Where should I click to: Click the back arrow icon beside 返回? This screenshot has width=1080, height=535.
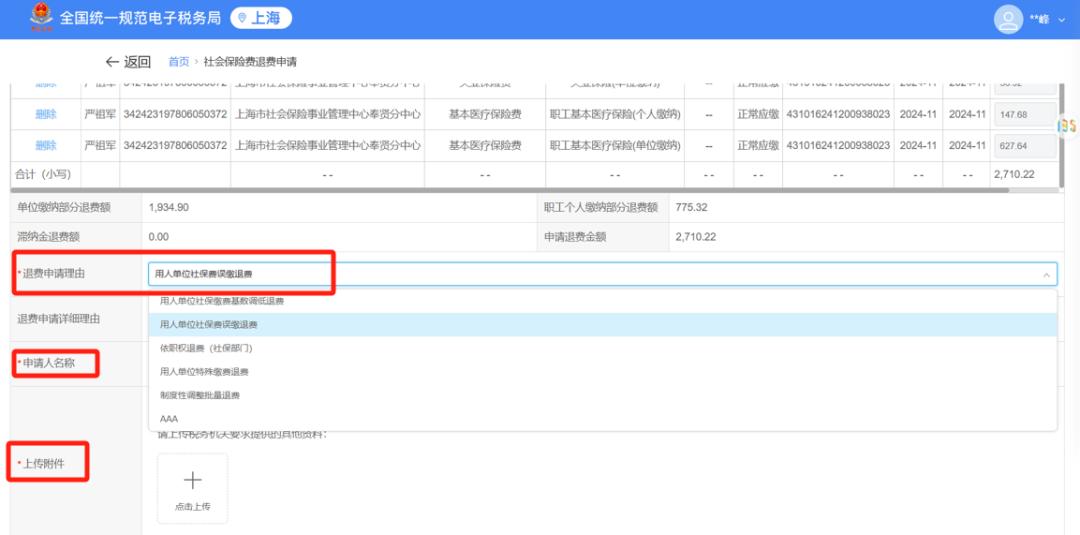(x=112, y=62)
